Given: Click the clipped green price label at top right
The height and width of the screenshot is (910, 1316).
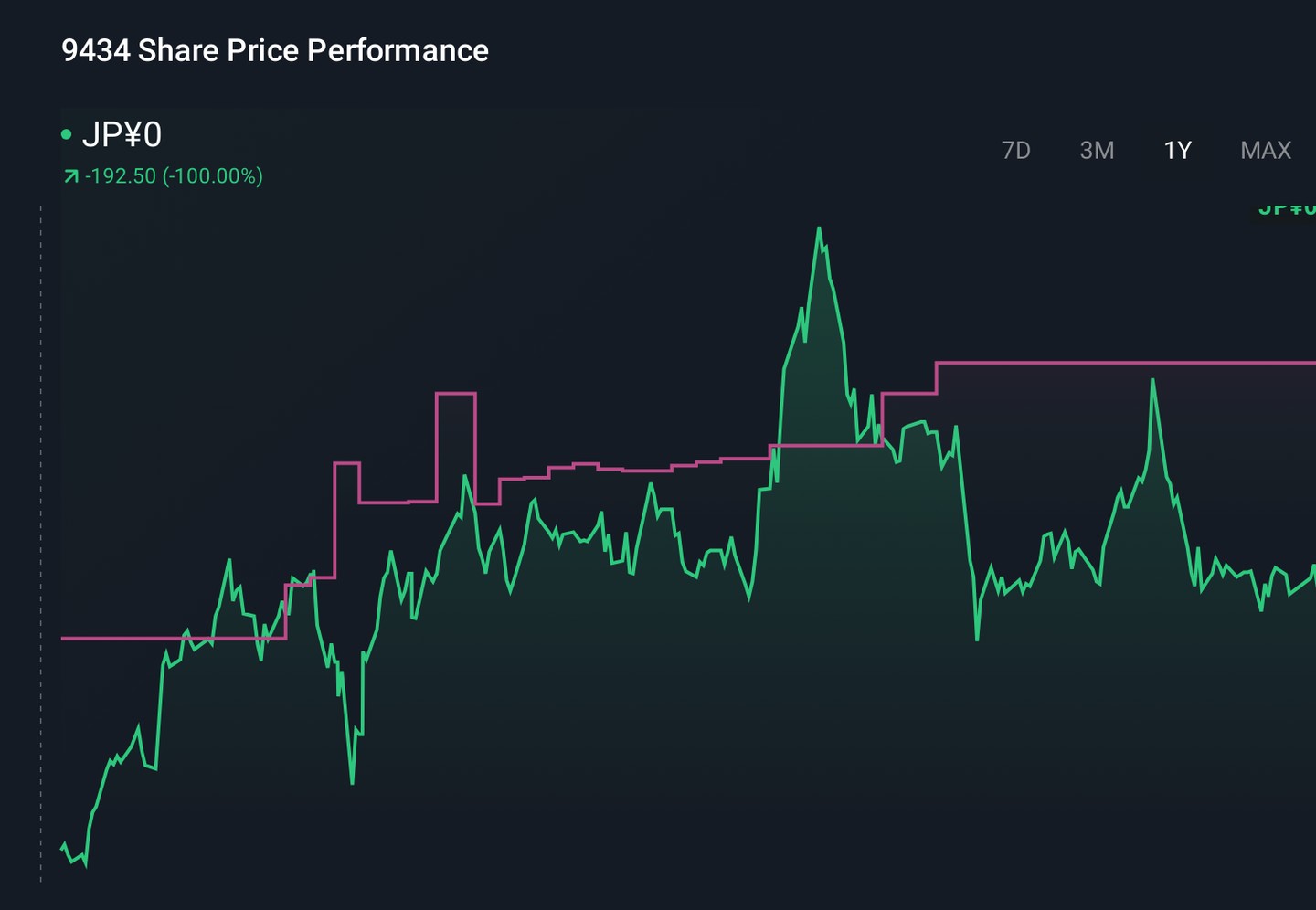Looking at the screenshot, I should [x=1287, y=208].
